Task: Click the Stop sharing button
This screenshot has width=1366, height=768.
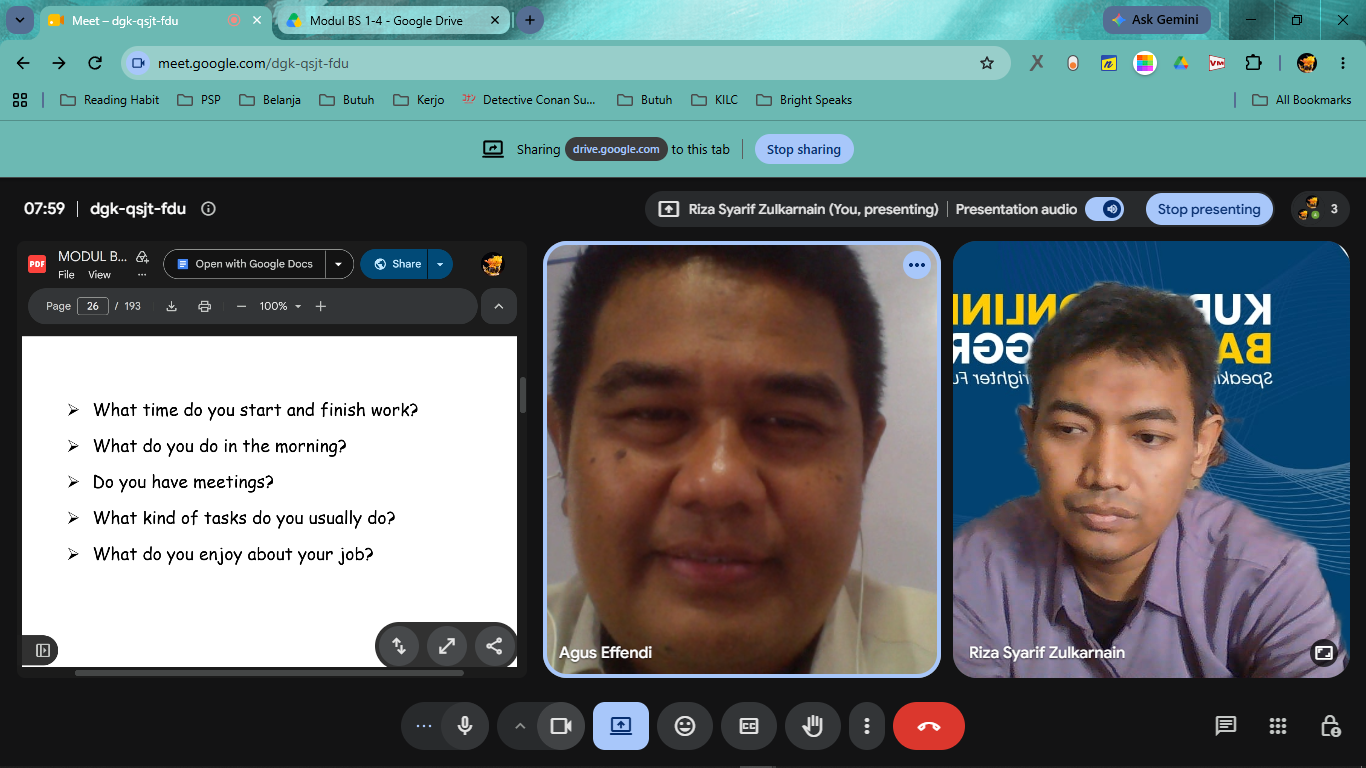Action: pyautogui.click(x=804, y=149)
